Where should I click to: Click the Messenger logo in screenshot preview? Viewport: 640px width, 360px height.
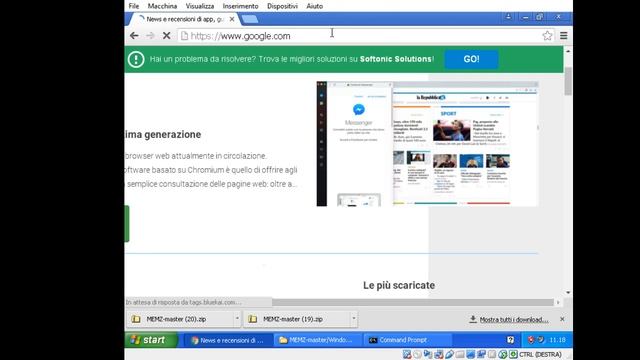pos(359,109)
